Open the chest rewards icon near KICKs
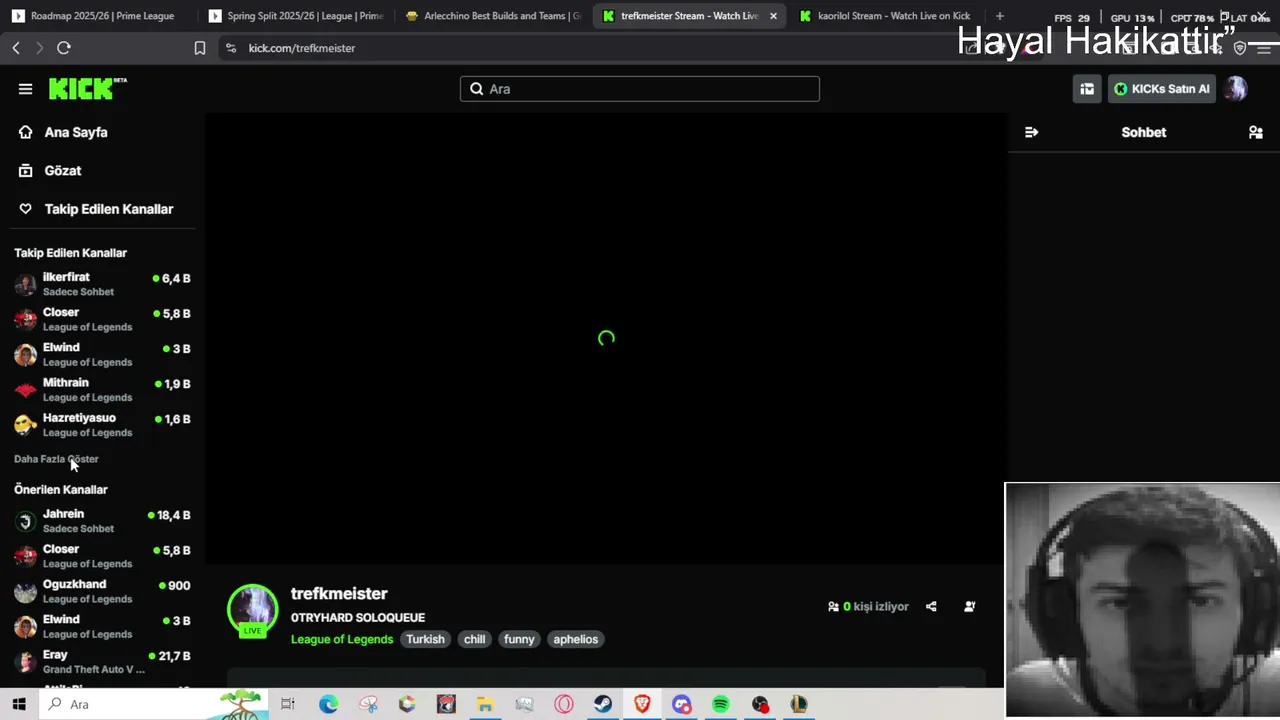The width and height of the screenshot is (1280, 720). 1087,89
